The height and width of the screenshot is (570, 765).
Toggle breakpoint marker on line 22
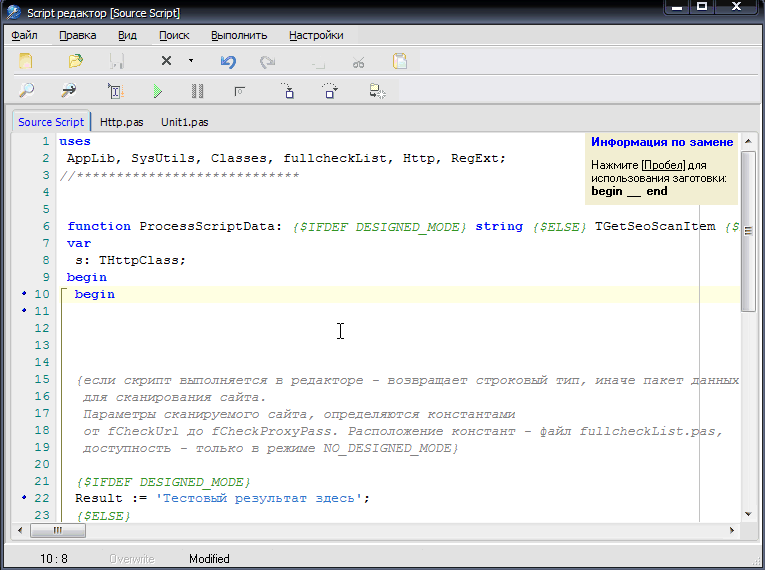coord(24,498)
